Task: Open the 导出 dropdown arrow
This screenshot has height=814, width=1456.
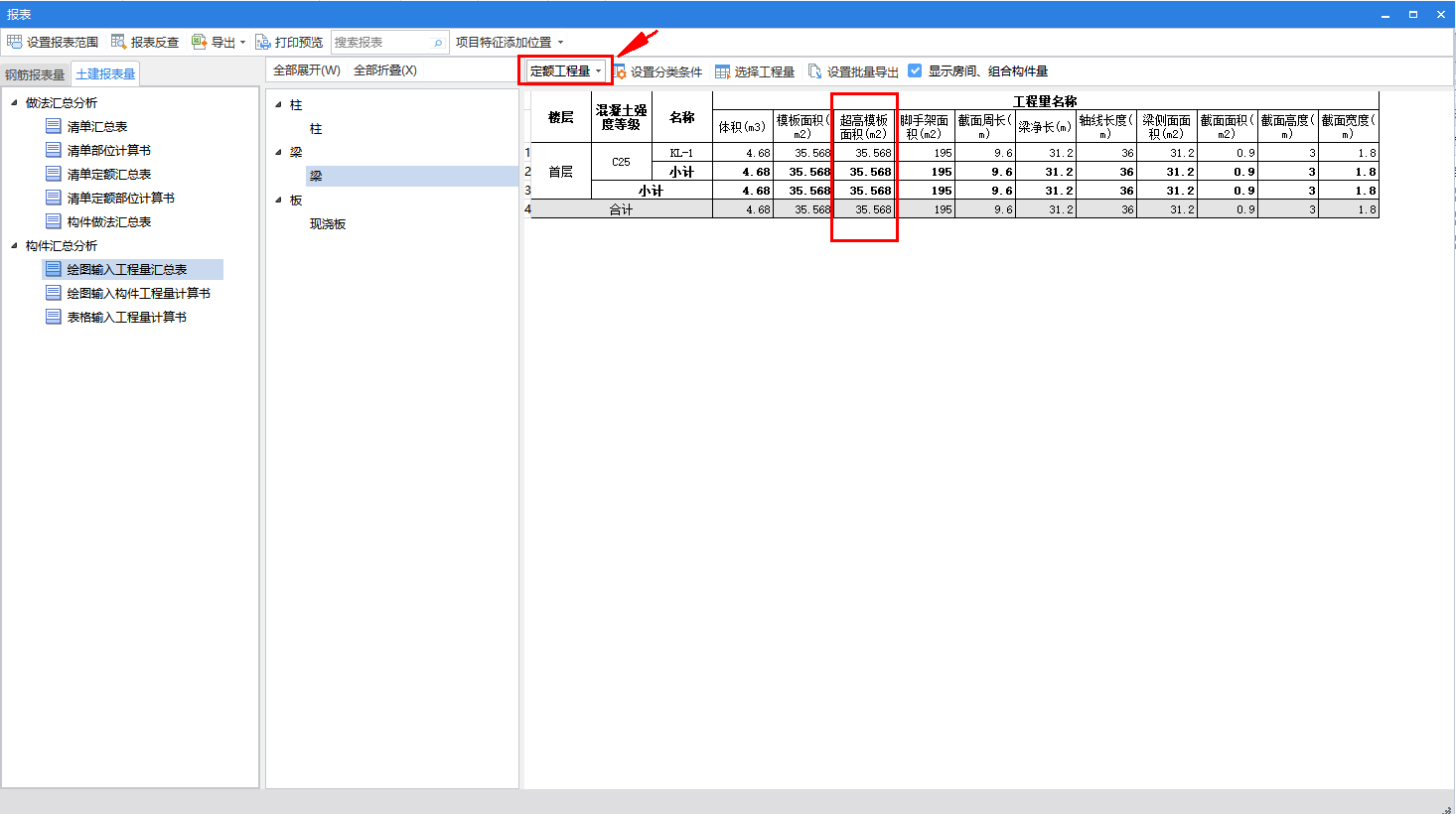Action: tap(242, 43)
